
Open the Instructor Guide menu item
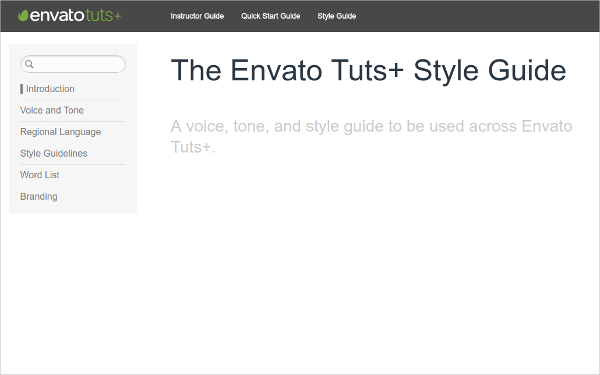(x=197, y=16)
